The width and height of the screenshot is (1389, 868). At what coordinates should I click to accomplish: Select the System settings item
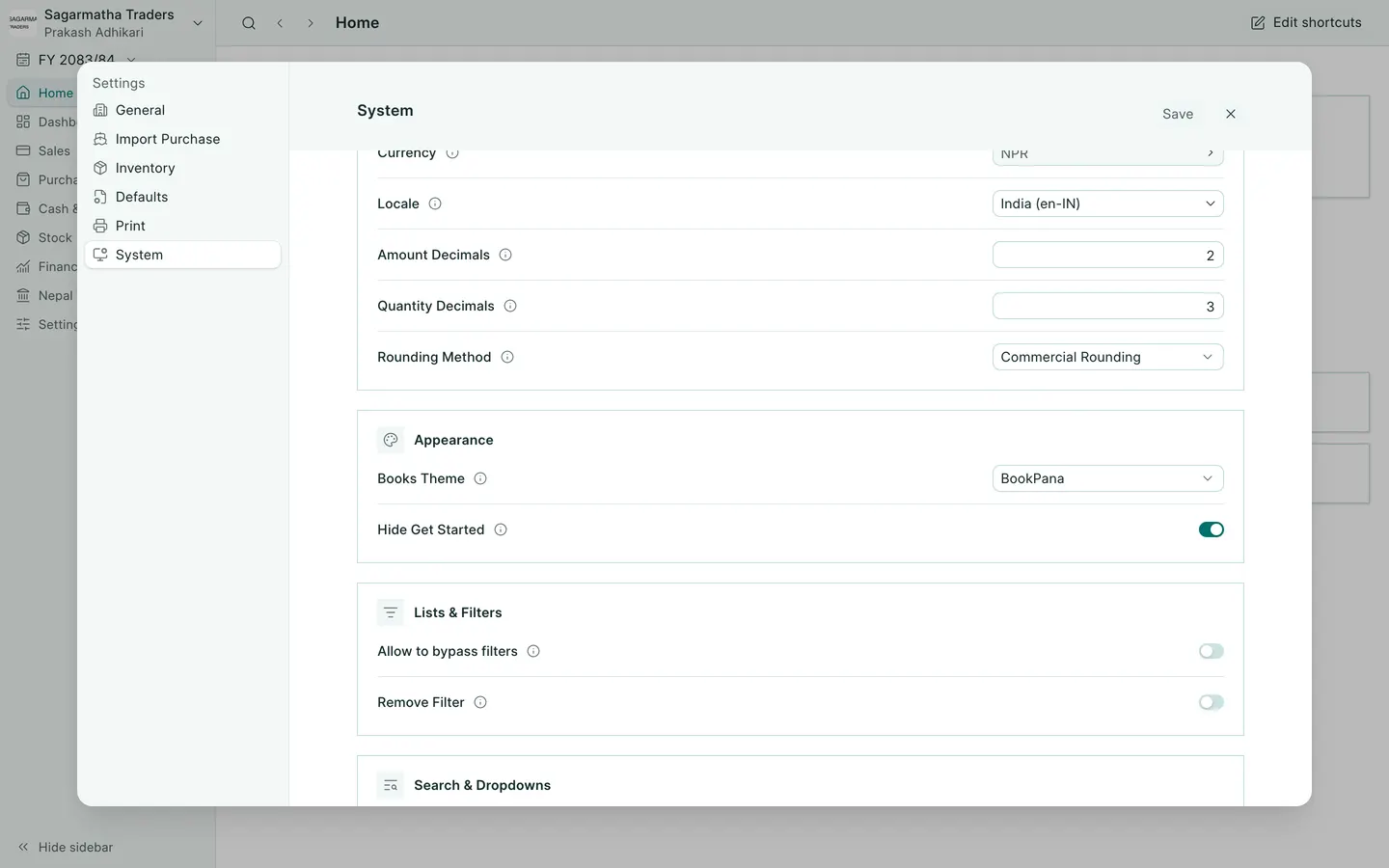[183, 255]
